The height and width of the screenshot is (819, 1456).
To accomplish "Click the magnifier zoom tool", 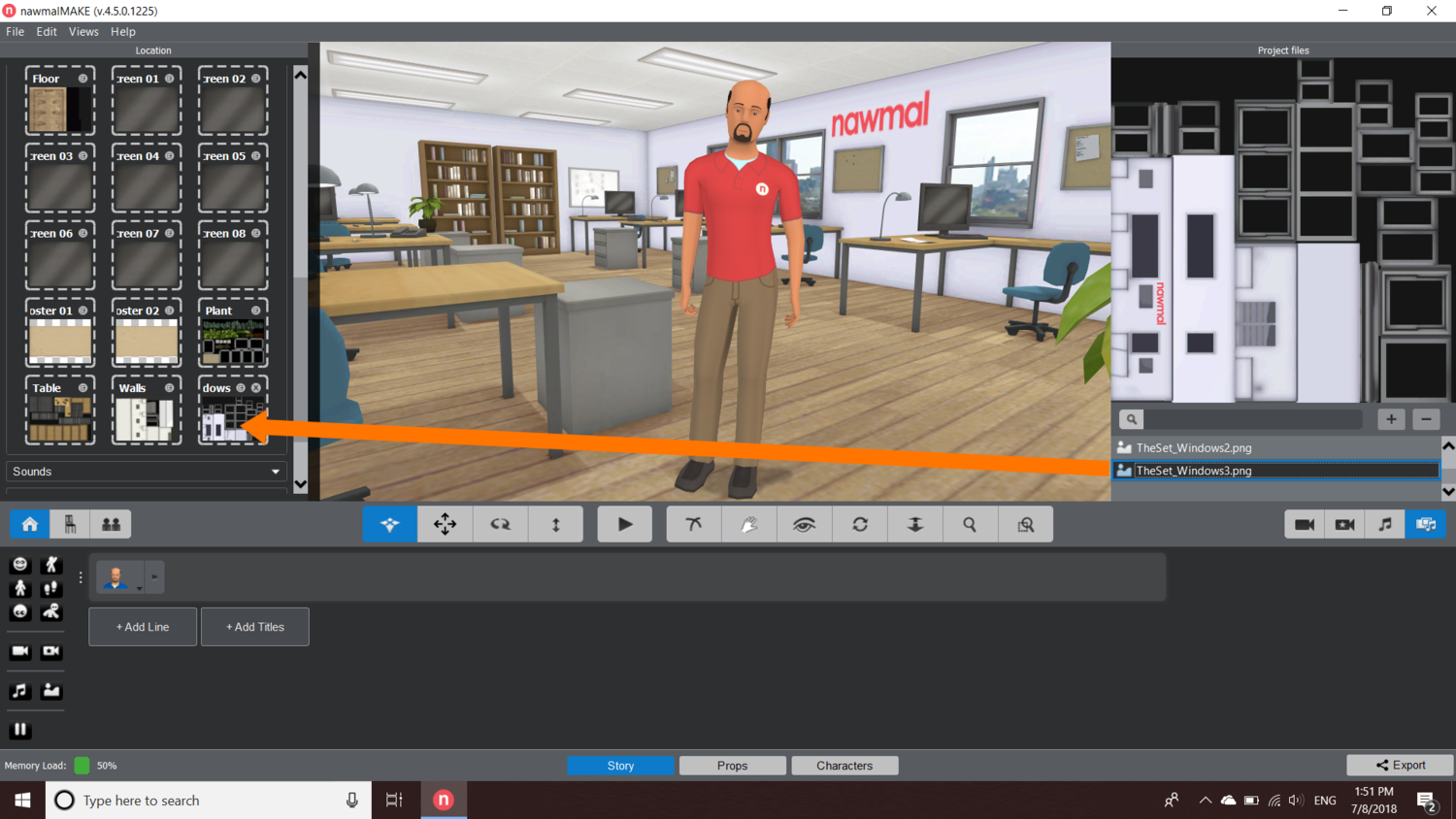I will click(971, 524).
